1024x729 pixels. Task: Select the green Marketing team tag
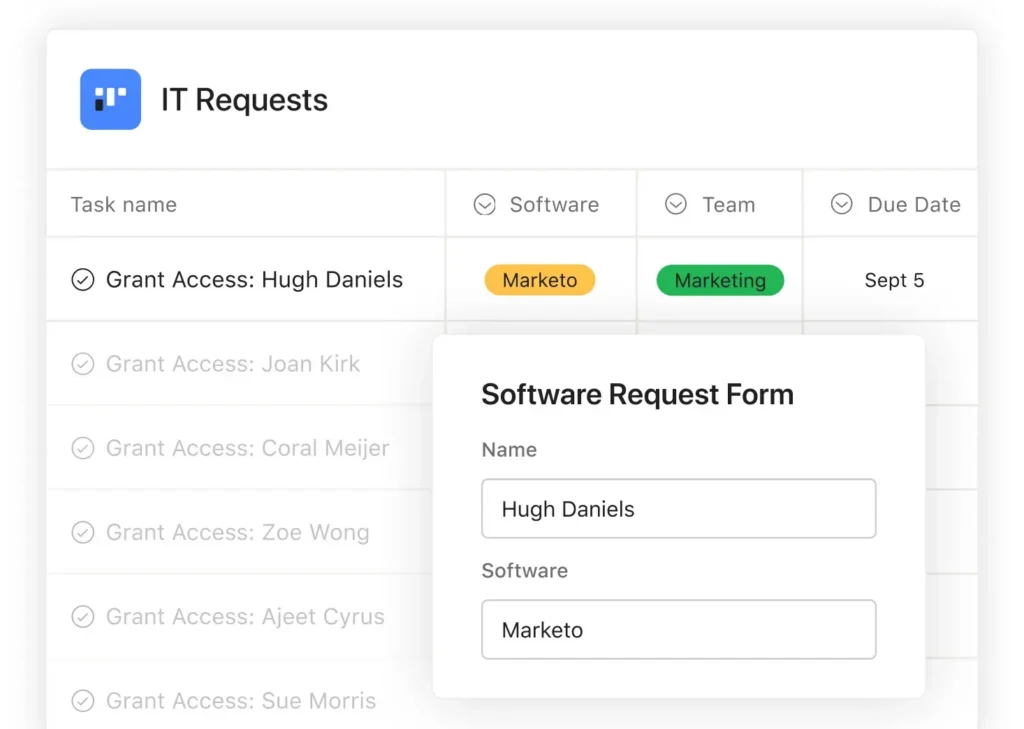(x=720, y=280)
